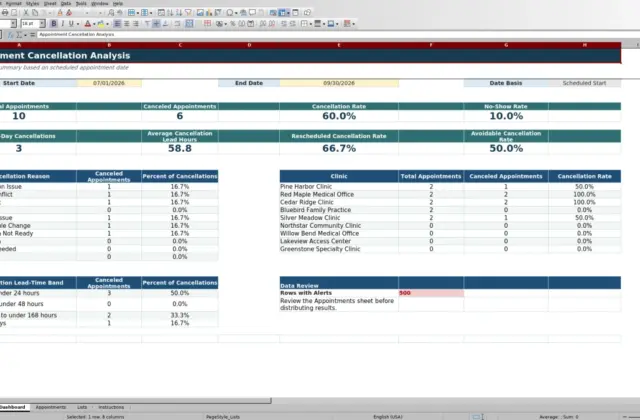Toggle Align Right
640x420 pixels.
coord(136,24)
